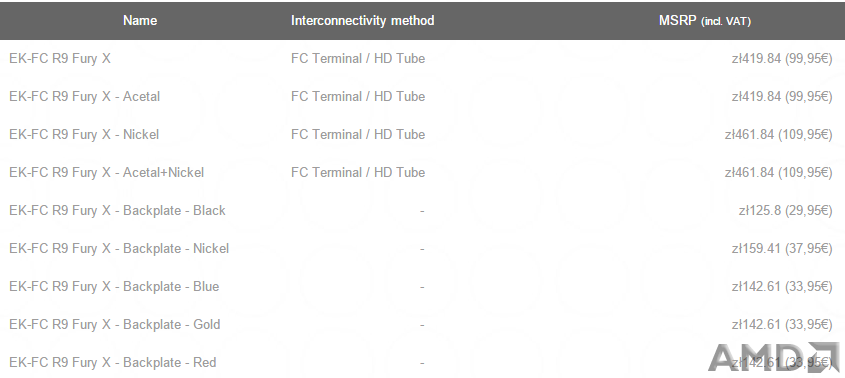Open the EK-FC R9 Fury X product
845x378 pixels.
pos(60,58)
